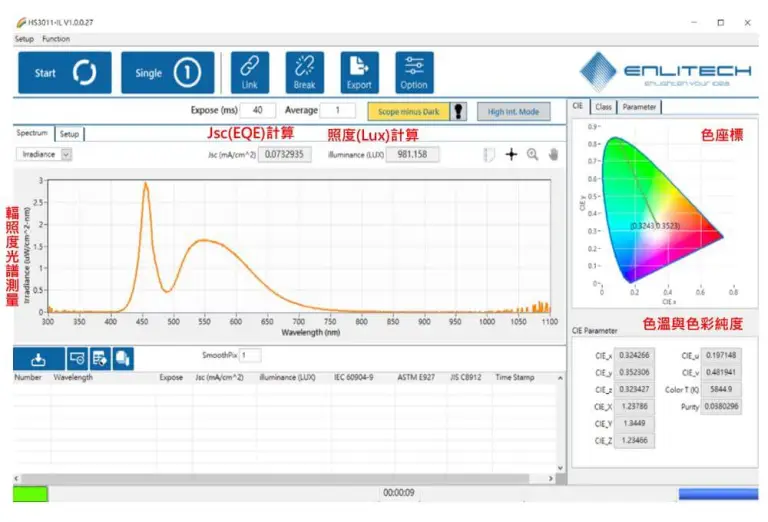Switch to the Parameter tab
Viewport: 768px width, 522px height.
639,107
